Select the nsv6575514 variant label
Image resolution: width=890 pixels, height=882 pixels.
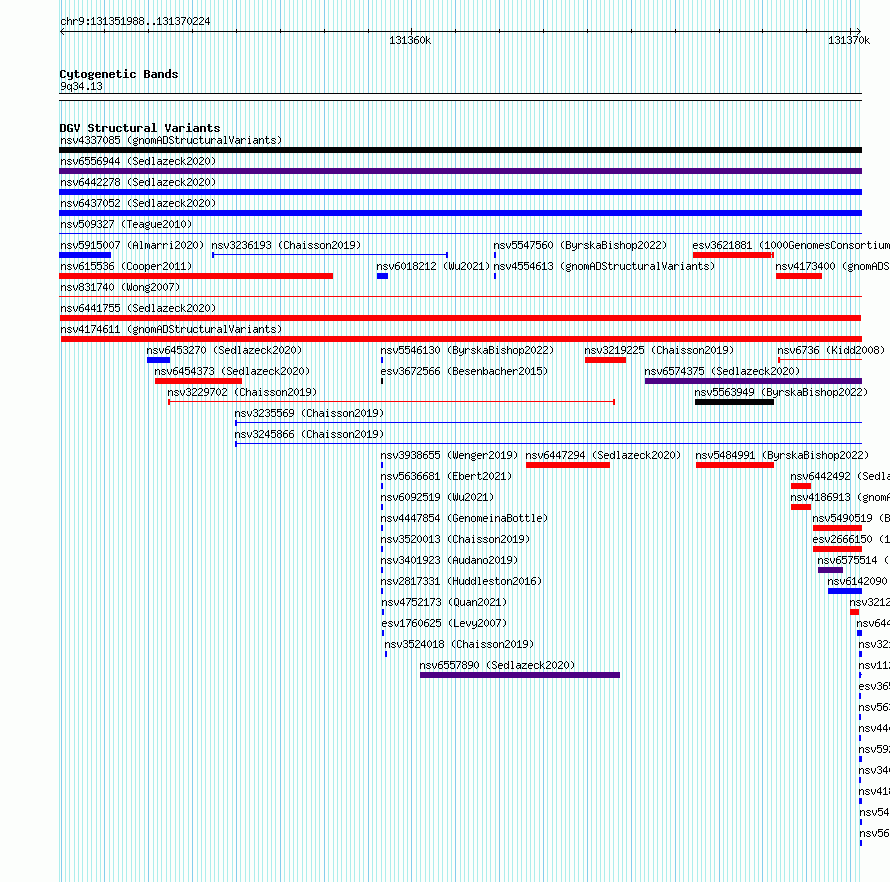[x=854, y=560]
